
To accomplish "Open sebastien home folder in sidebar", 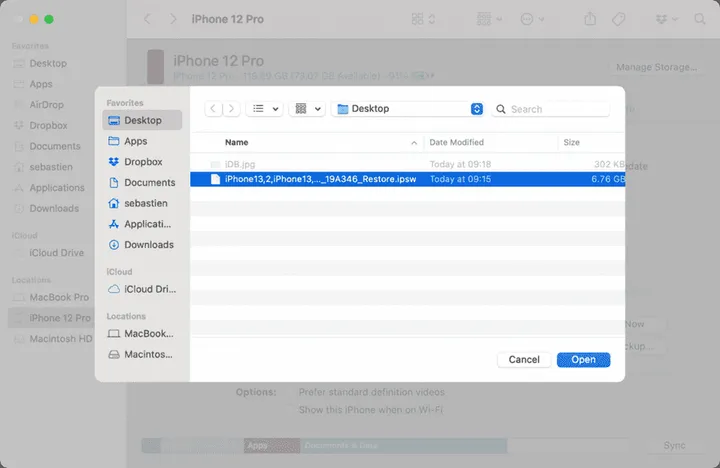I will pyautogui.click(x=147, y=203).
